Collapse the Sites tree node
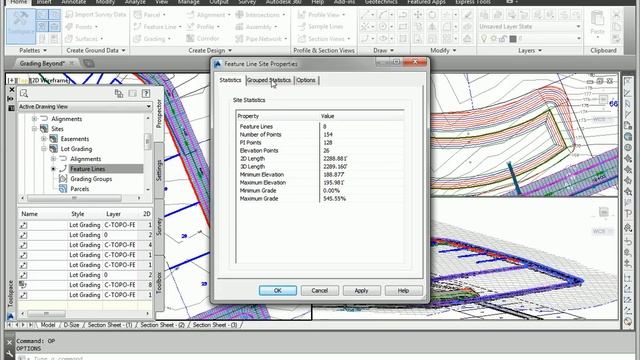The height and width of the screenshot is (360, 640). click(34, 129)
